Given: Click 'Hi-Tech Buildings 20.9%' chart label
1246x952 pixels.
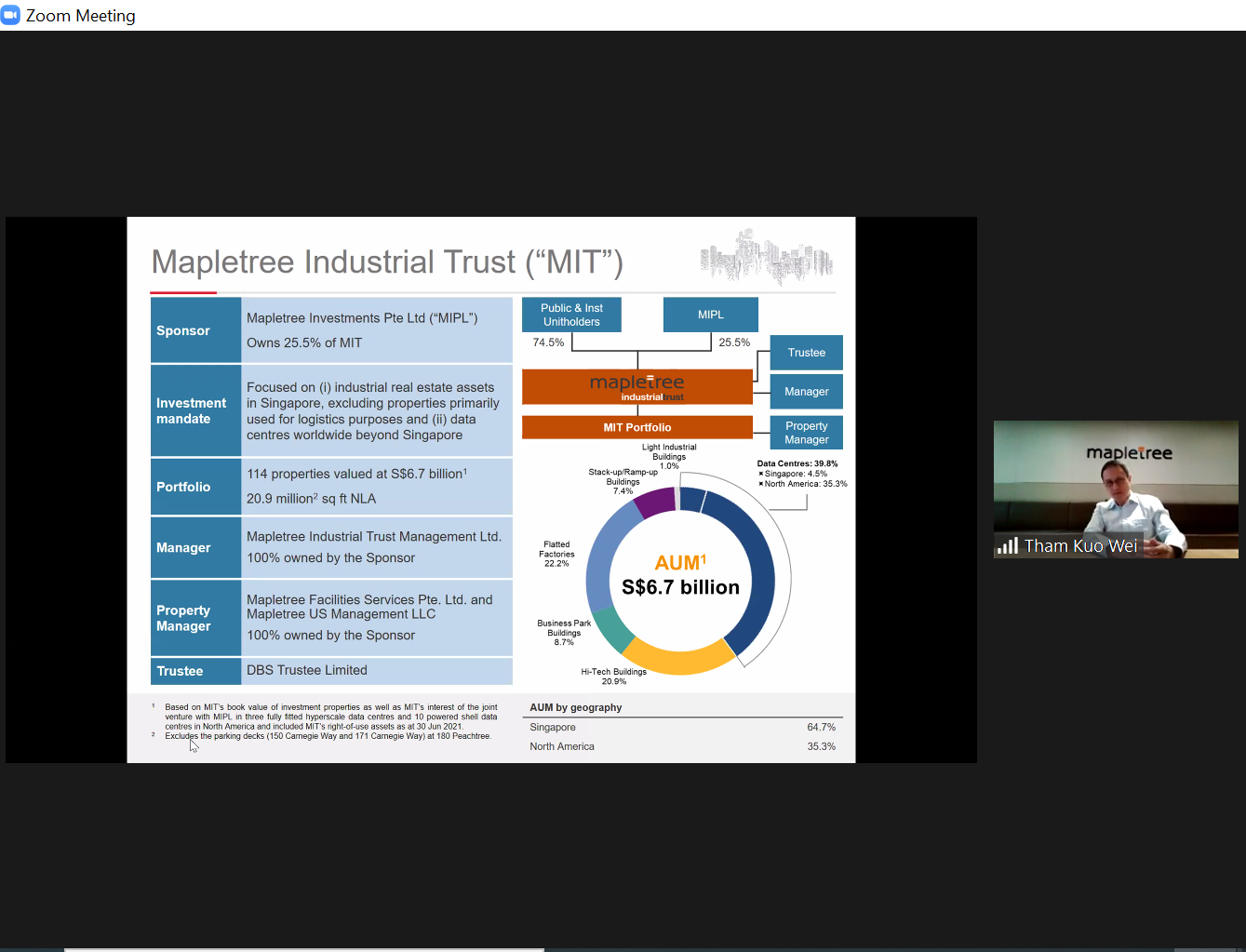Looking at the screenshot, I should 613,677.
